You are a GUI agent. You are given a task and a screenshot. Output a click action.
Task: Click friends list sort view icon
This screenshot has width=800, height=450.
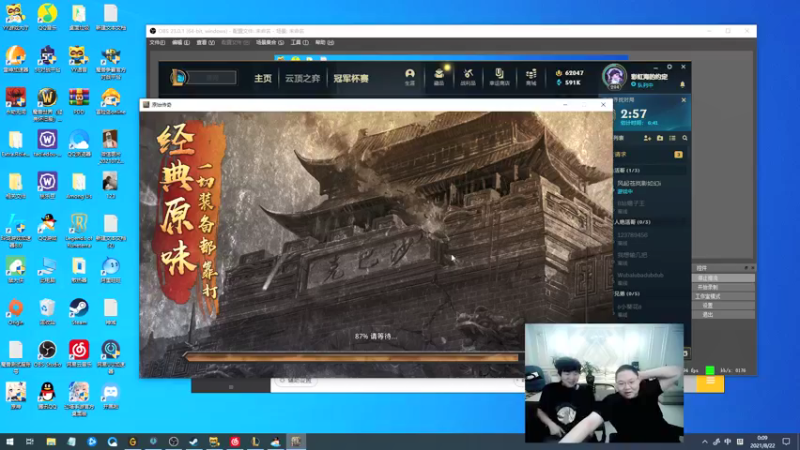pos(672,138)
